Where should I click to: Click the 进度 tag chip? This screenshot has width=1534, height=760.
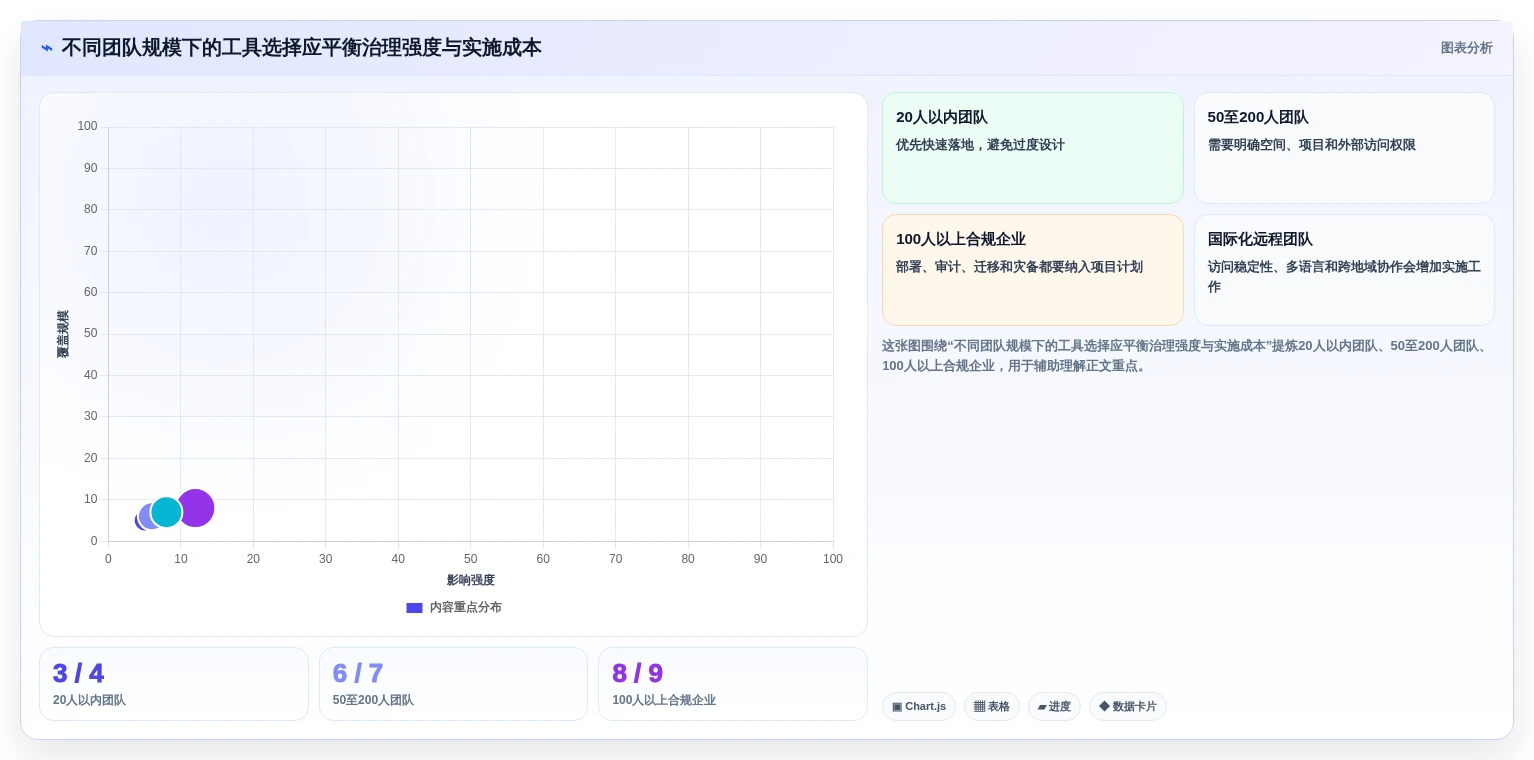(1054, 707)
